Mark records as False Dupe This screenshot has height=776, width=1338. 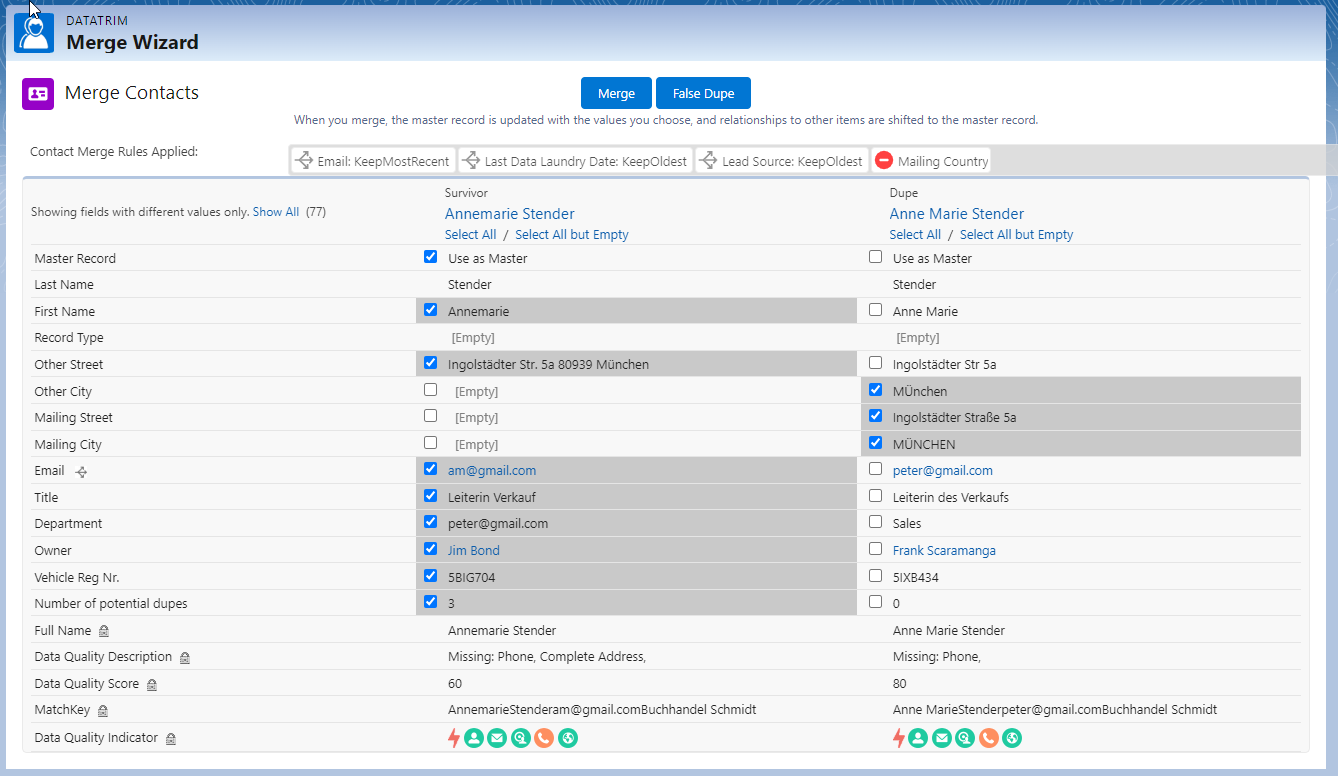703,93
